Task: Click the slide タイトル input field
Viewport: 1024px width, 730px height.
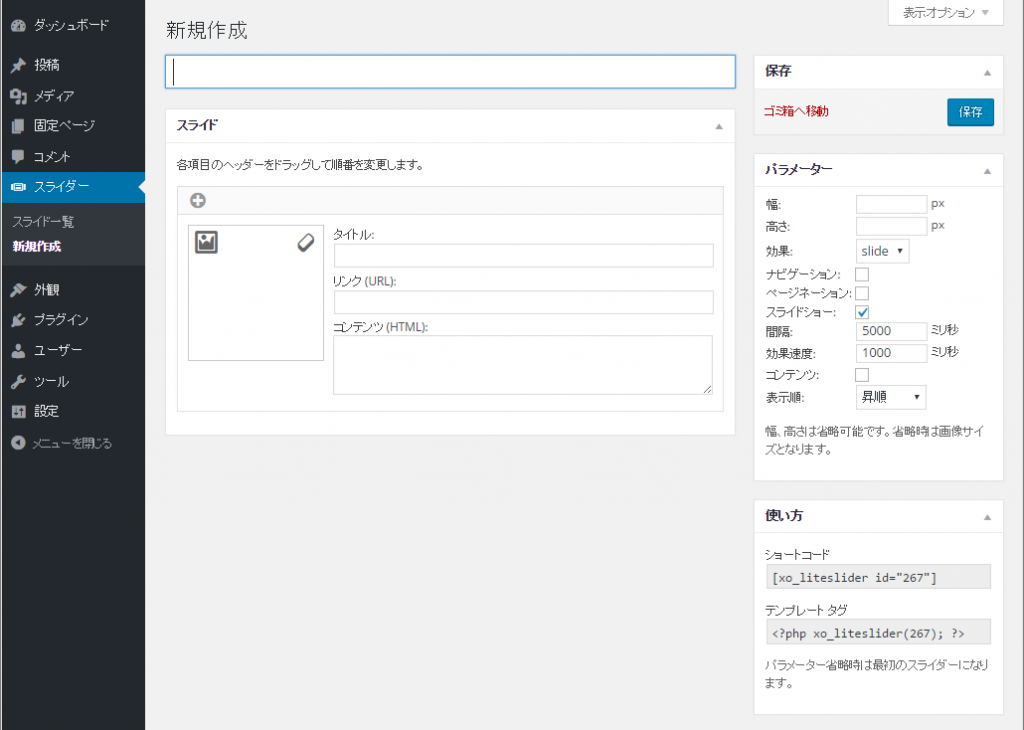Action: (x=523, y=256)
